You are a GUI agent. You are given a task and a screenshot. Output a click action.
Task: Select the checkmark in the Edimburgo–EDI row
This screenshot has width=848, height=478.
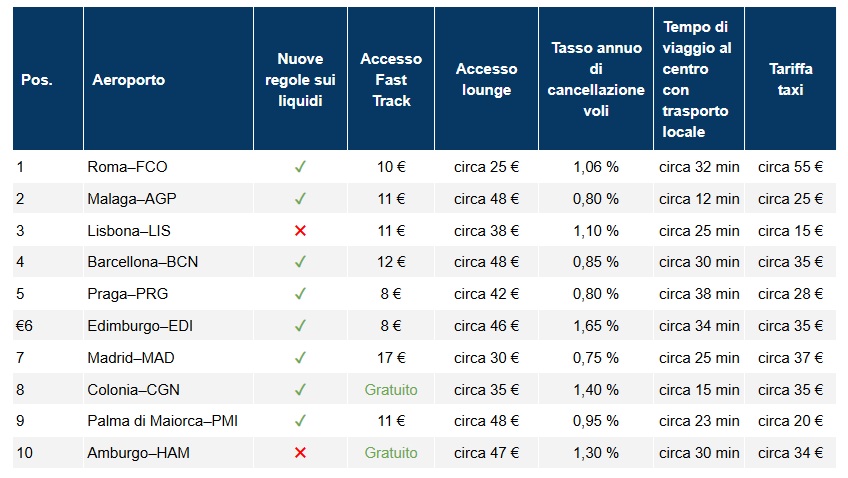[x=300, y=326]
